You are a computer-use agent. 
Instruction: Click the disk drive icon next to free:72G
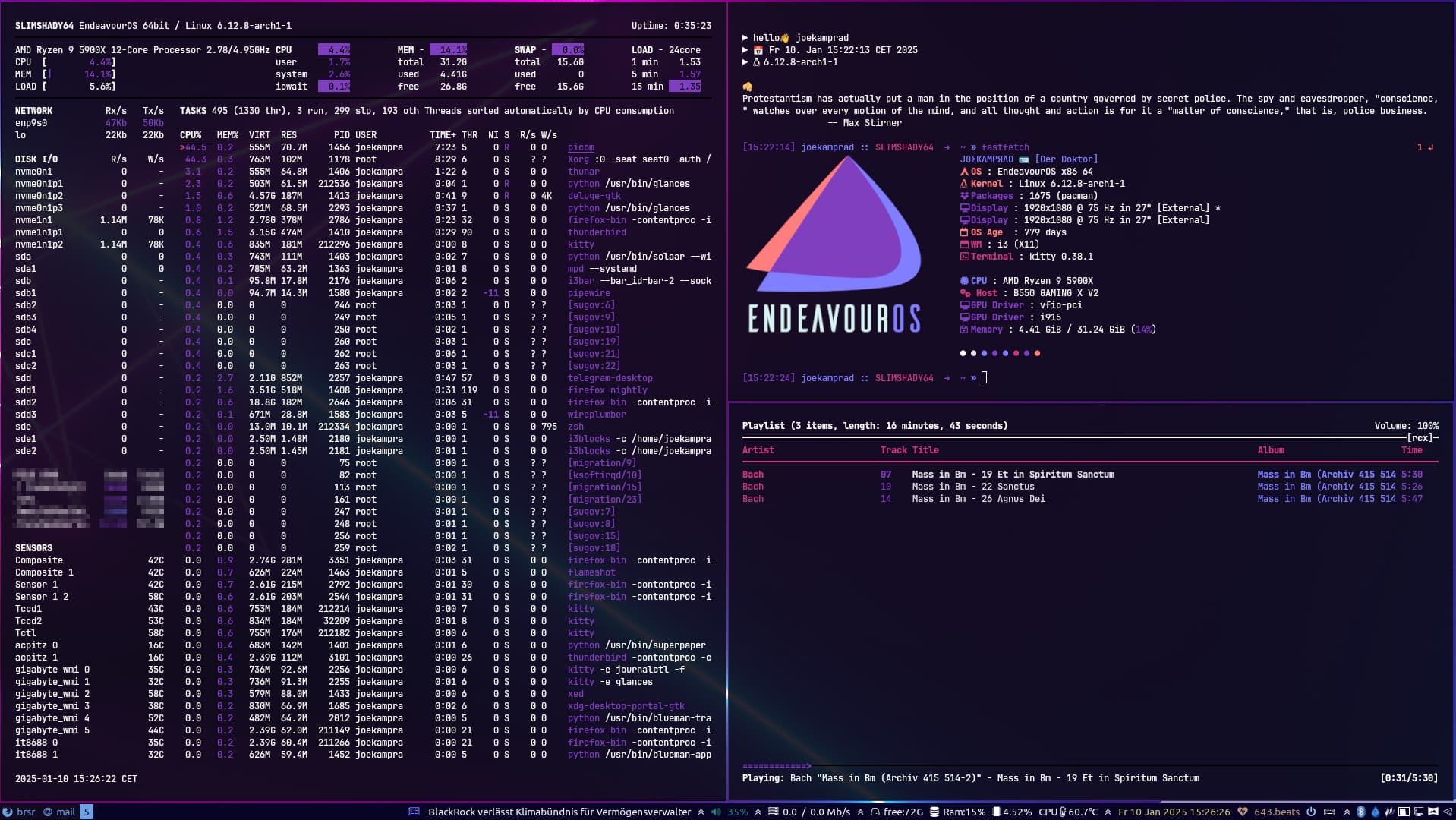[x=875, y=812]
